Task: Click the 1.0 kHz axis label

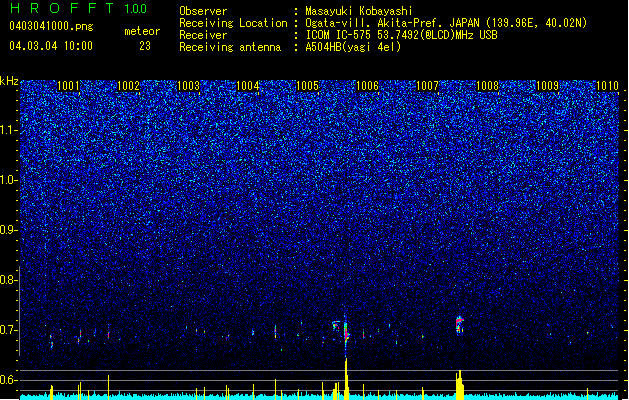Action: [9, 180]
